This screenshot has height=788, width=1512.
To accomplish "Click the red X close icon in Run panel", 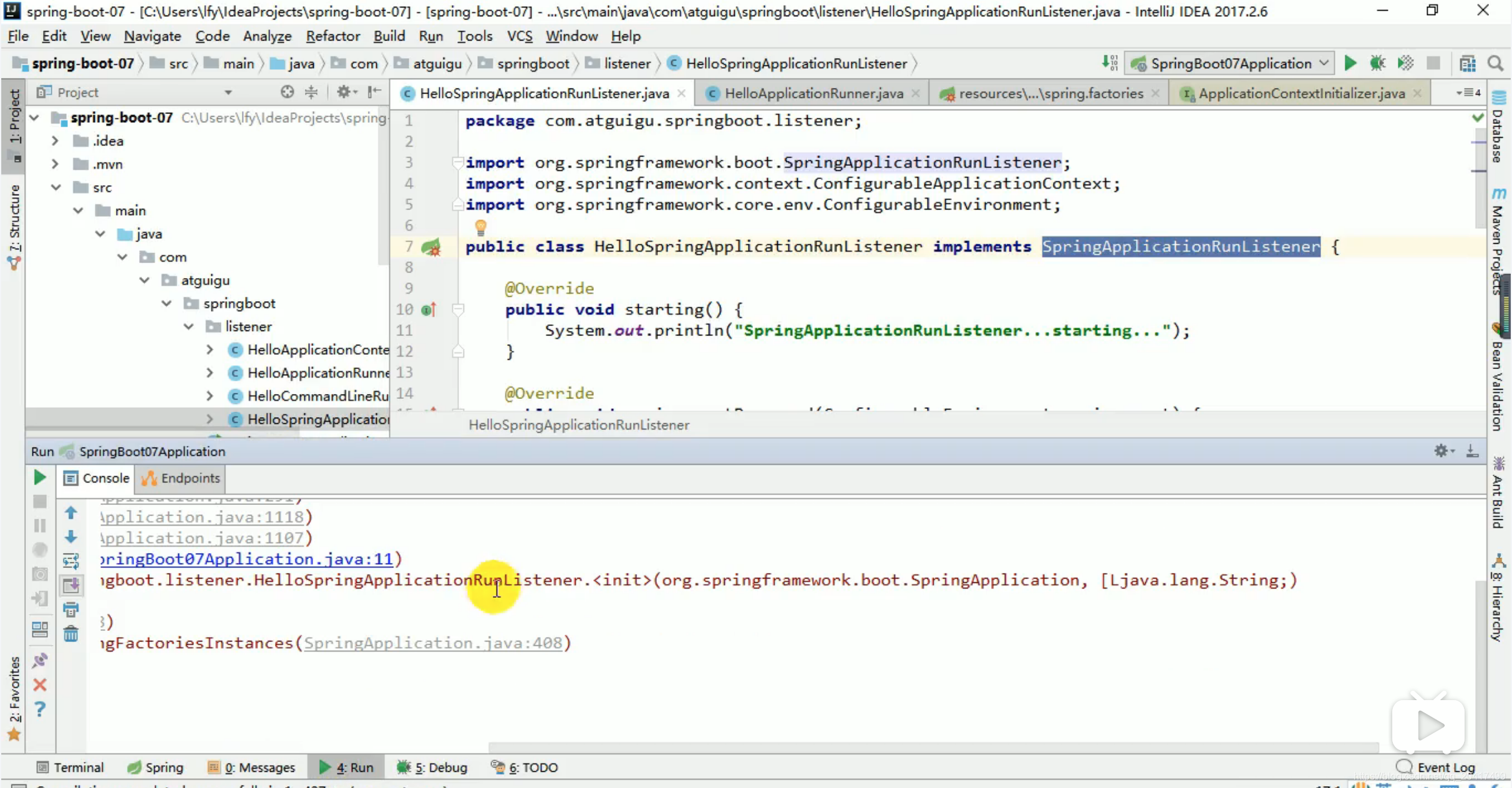I will click(39, 685).
